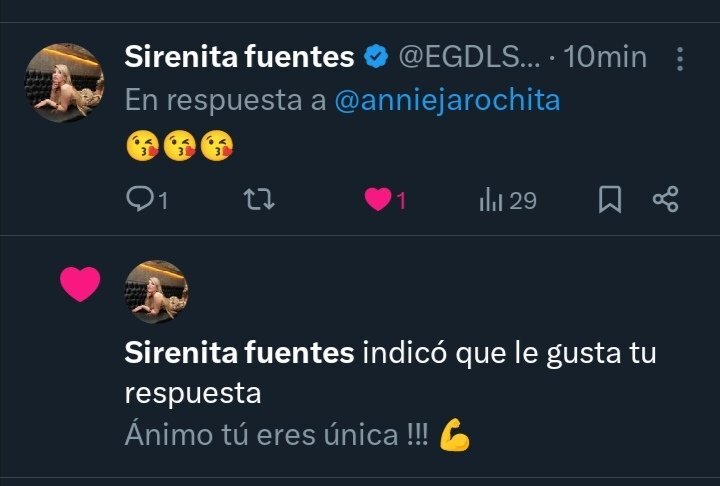Viewport: 720px width, 486px height.
Task: Open the small avatar in the like notification
Action: click(156, 292)
